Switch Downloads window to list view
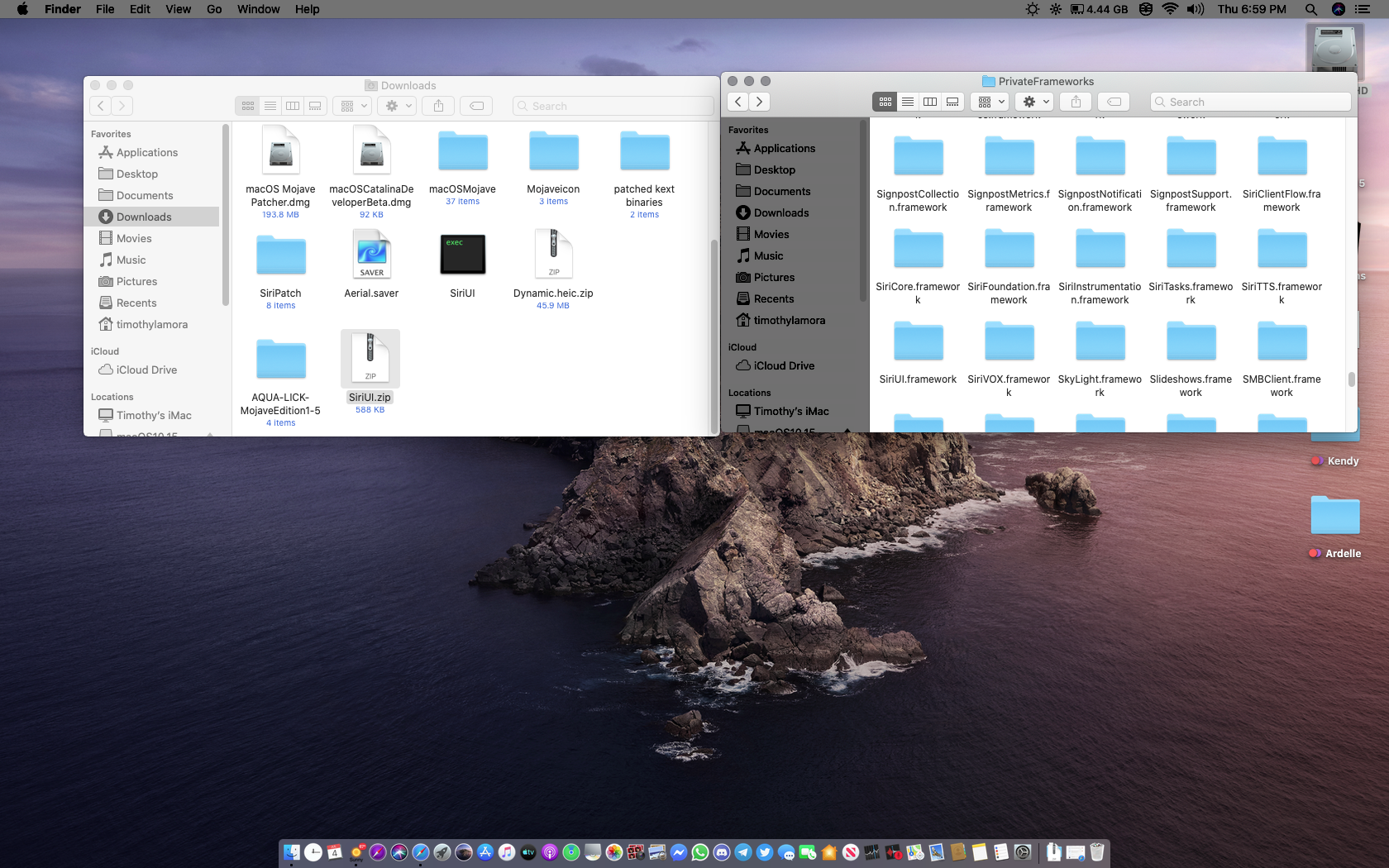Viewport: 1389px width, 868px height. tap(270, 106)
